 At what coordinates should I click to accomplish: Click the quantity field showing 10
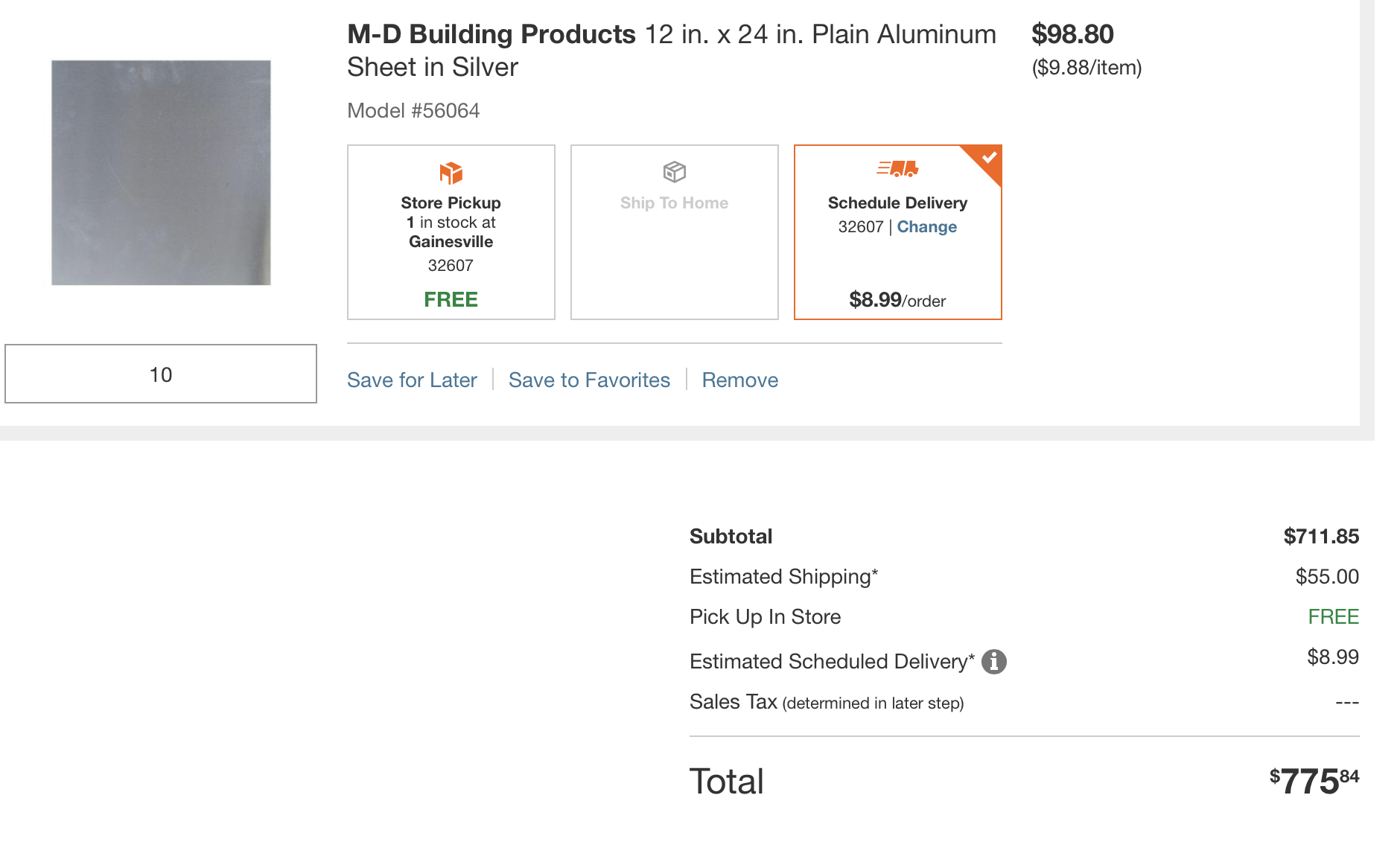point(161,374)
